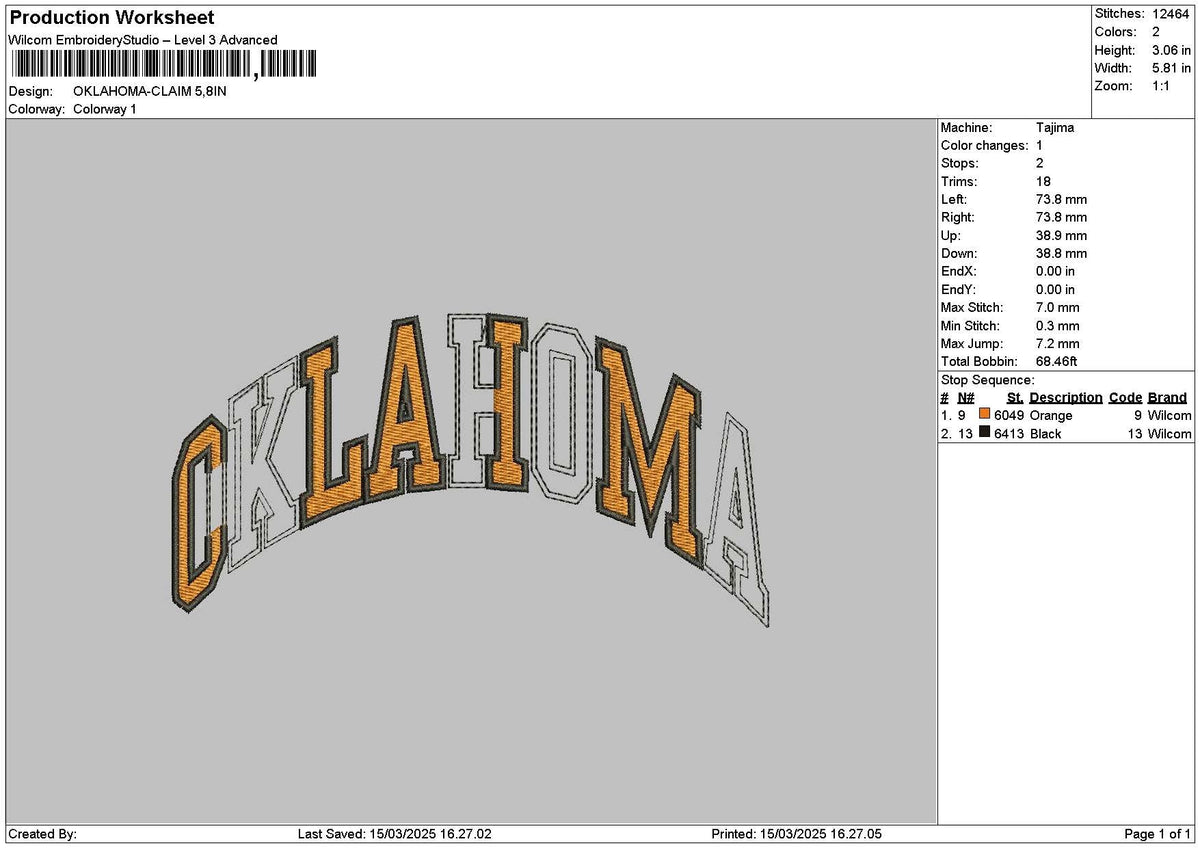This screenshot has height=848, width=1200.
Task: Click the Colorway 1 value
Action: (105, 109)
